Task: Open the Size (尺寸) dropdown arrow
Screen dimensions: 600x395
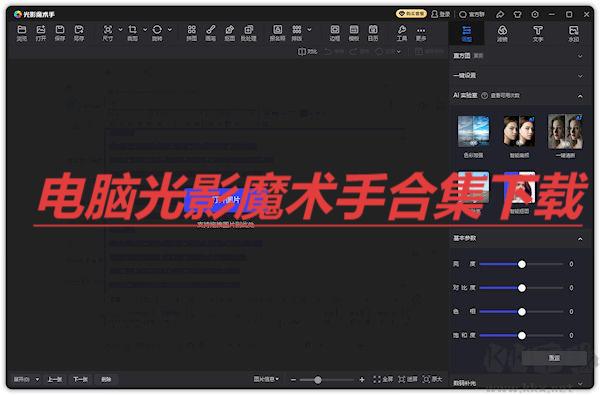Action: point(120,29)
